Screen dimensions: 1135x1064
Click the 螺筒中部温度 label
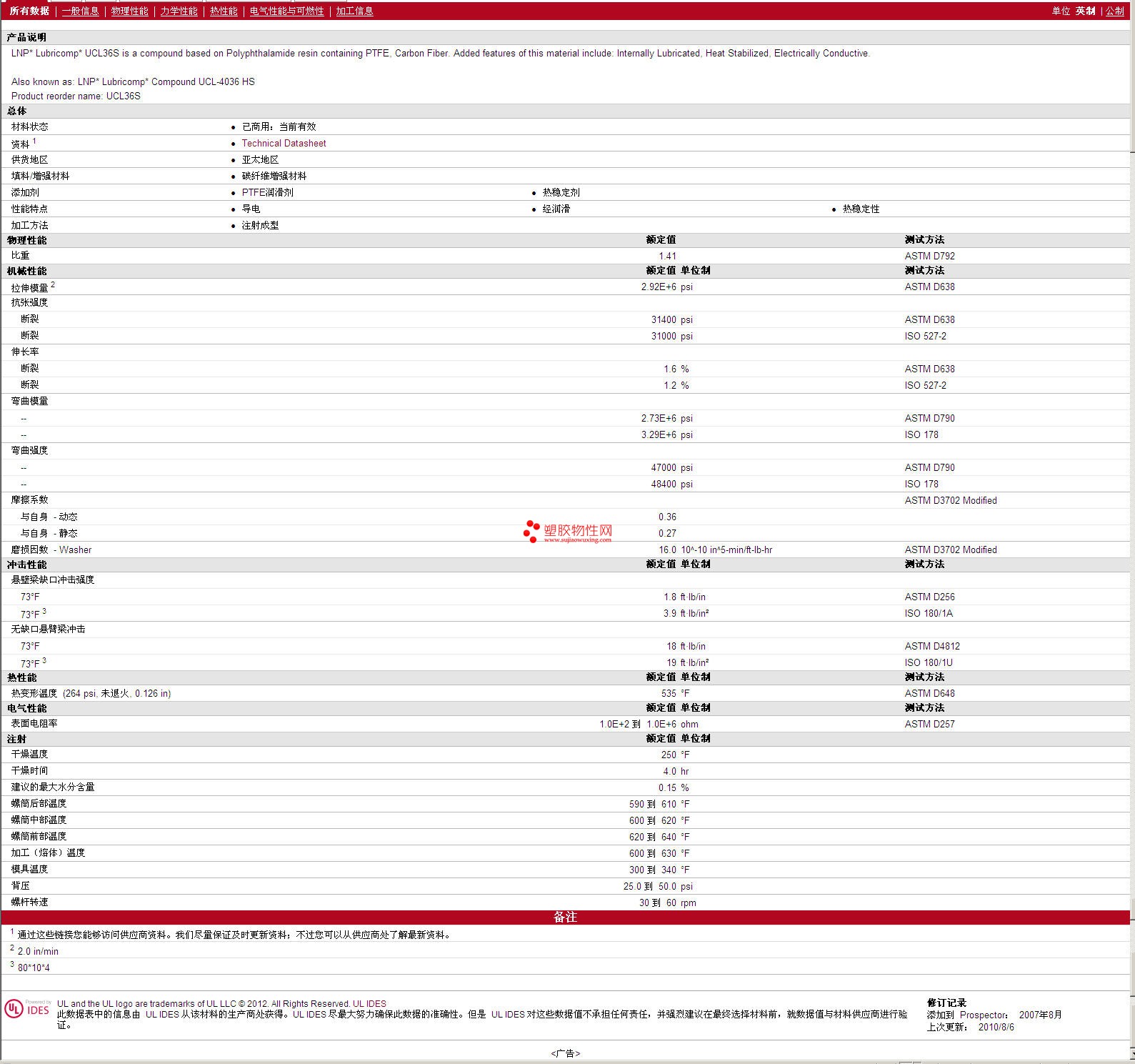(x=39, y=820)
